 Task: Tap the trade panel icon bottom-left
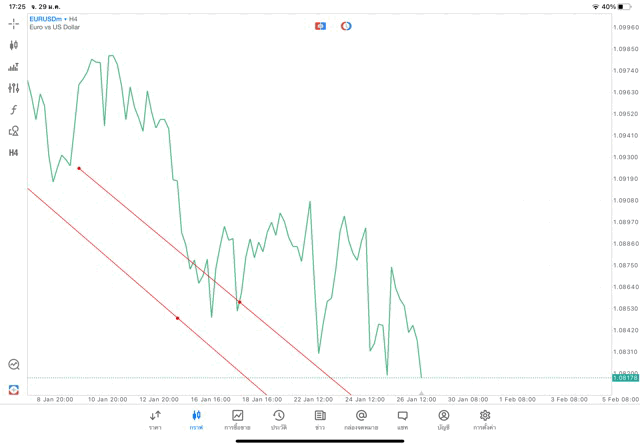point(14,389)
